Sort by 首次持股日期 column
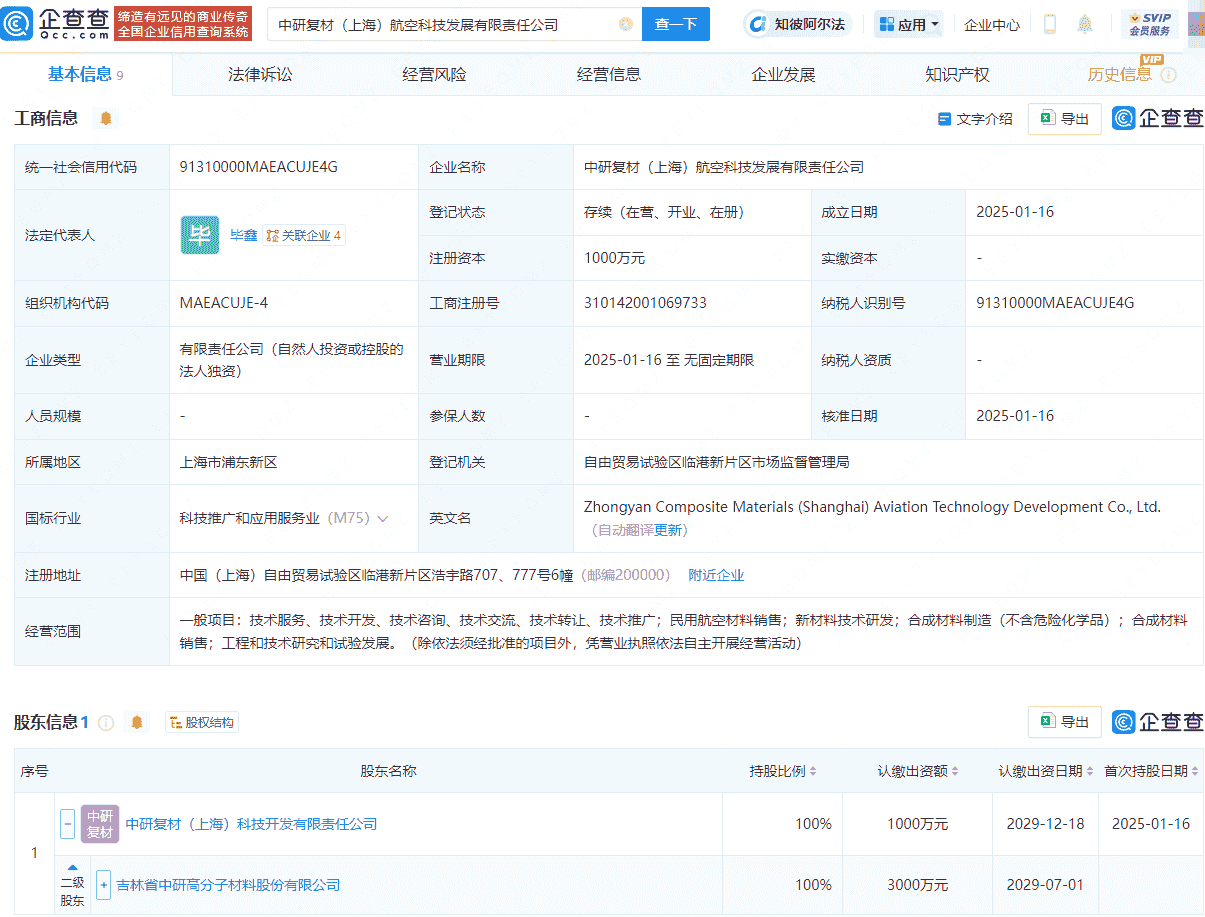 pyautogui.click(x=1151, y=772)
